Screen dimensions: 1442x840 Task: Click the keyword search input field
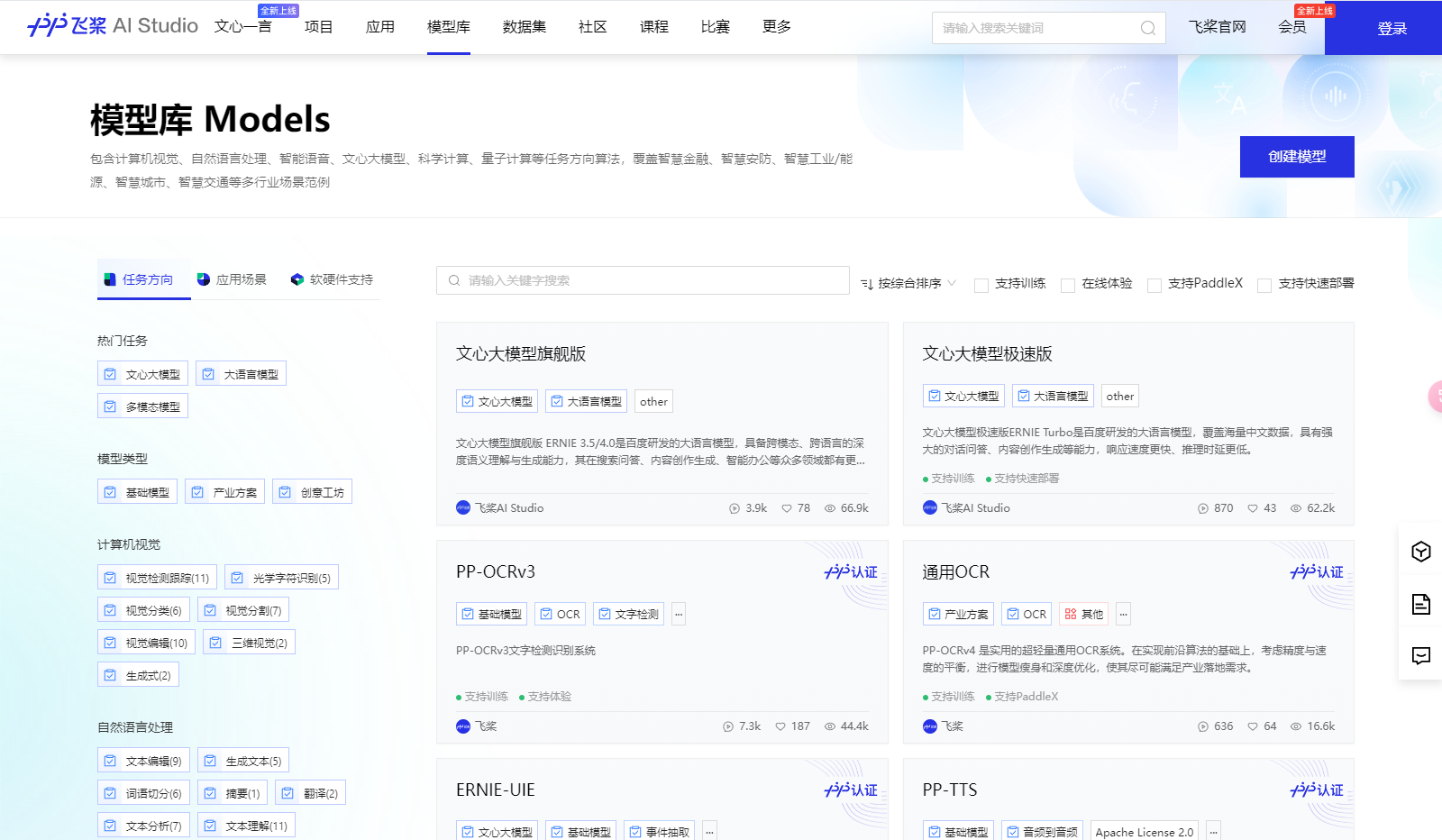[642, 280]
